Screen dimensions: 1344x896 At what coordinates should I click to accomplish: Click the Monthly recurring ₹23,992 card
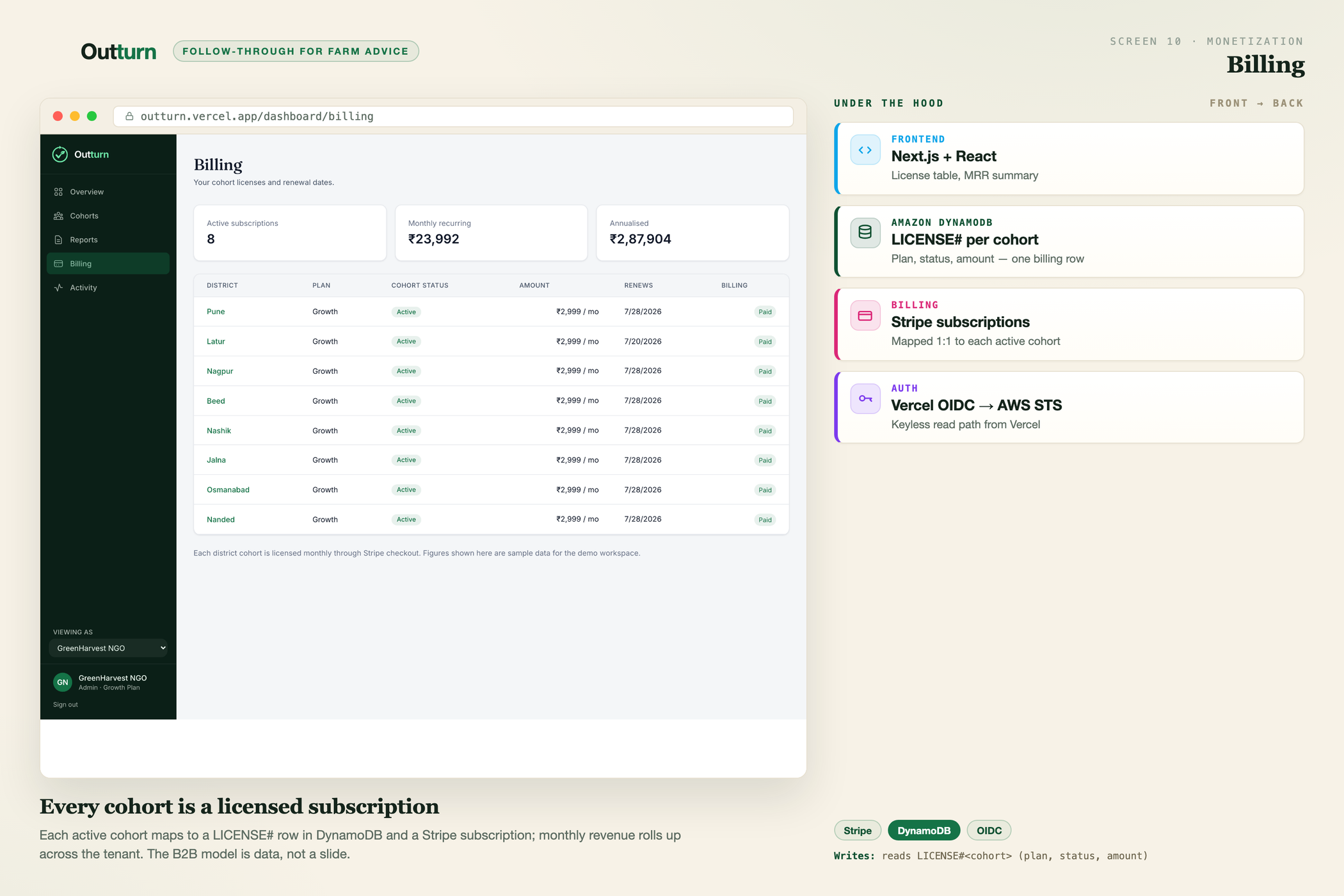pyautogui.click(x=492, y=233)
